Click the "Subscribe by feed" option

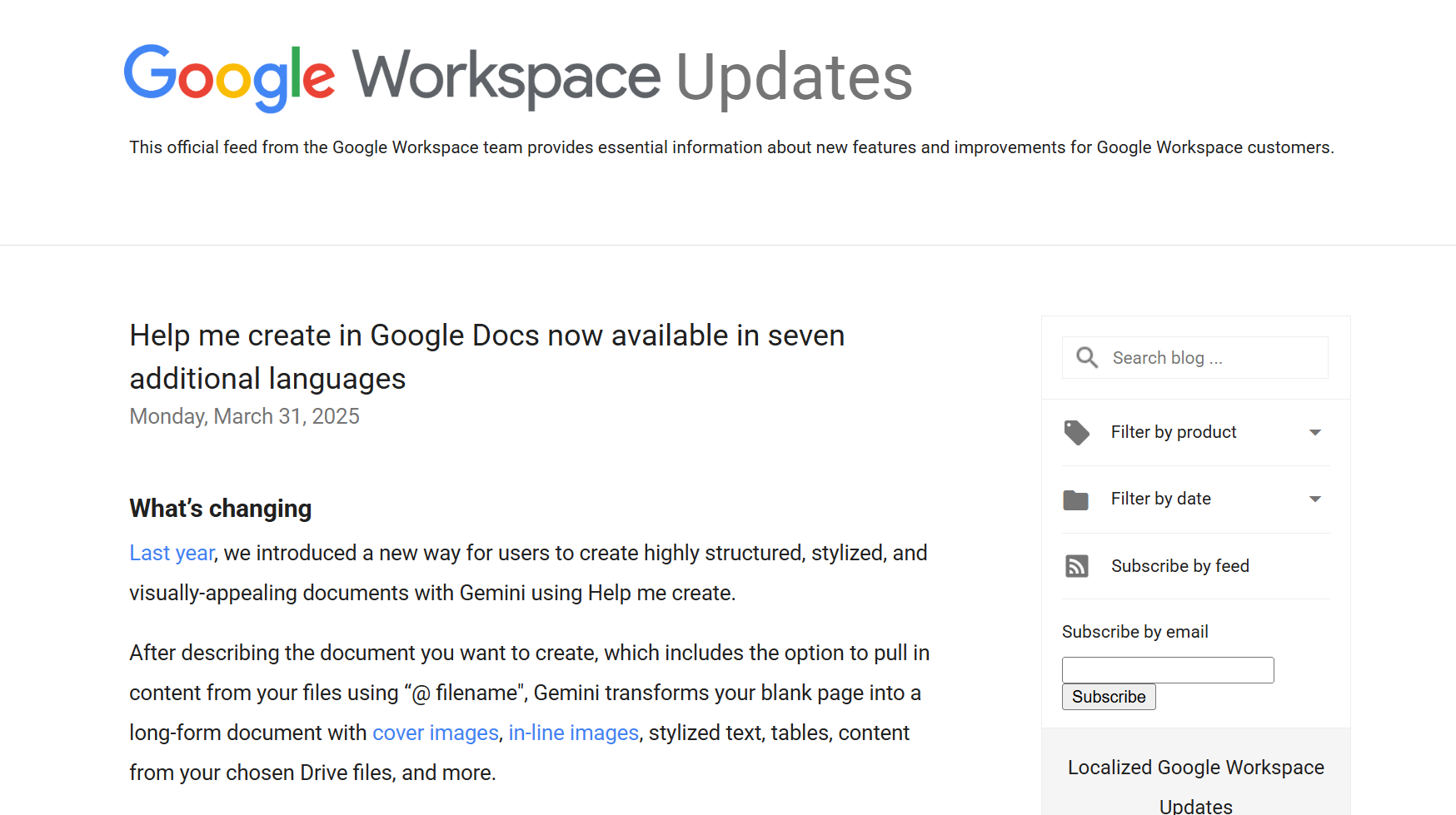pyautogui.click(x=1180, y=565)
